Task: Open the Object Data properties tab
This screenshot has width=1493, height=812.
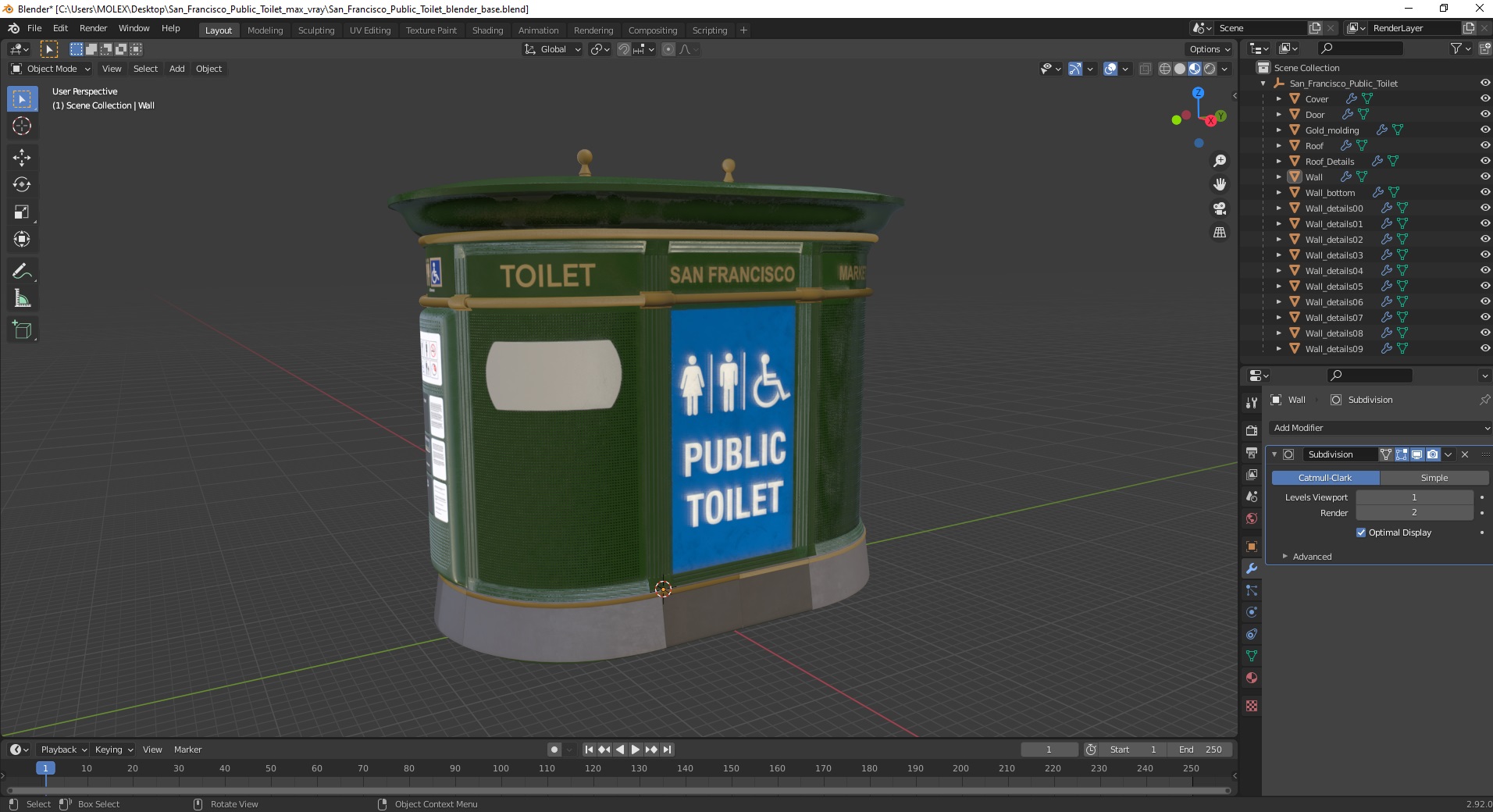Action: [1252, 656]
